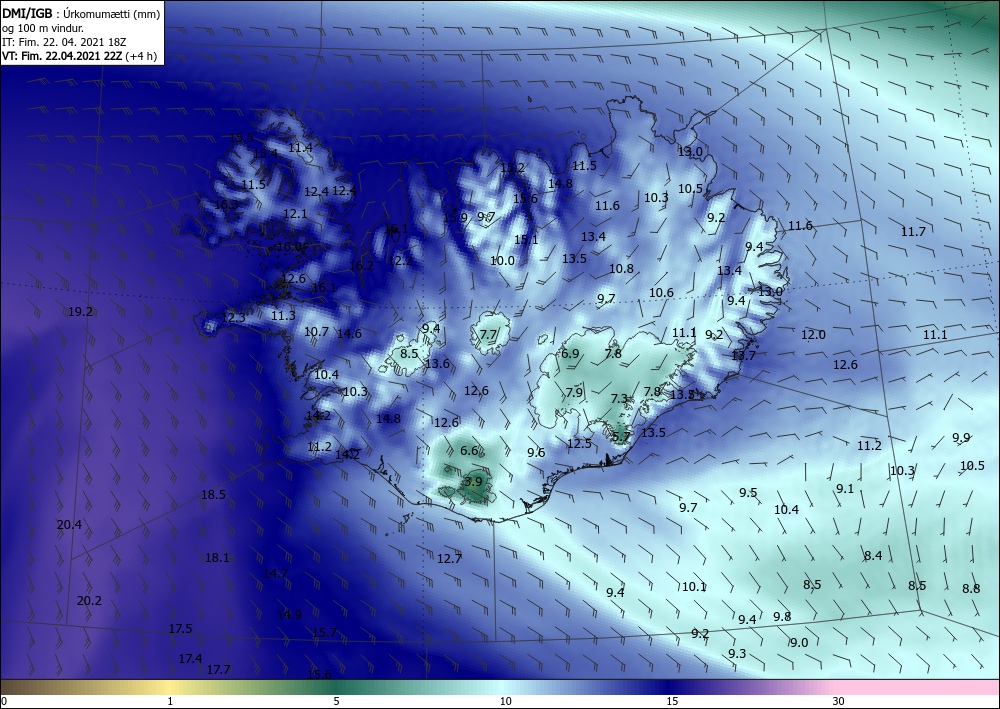Click the map value 19.2

click(80, 312)
